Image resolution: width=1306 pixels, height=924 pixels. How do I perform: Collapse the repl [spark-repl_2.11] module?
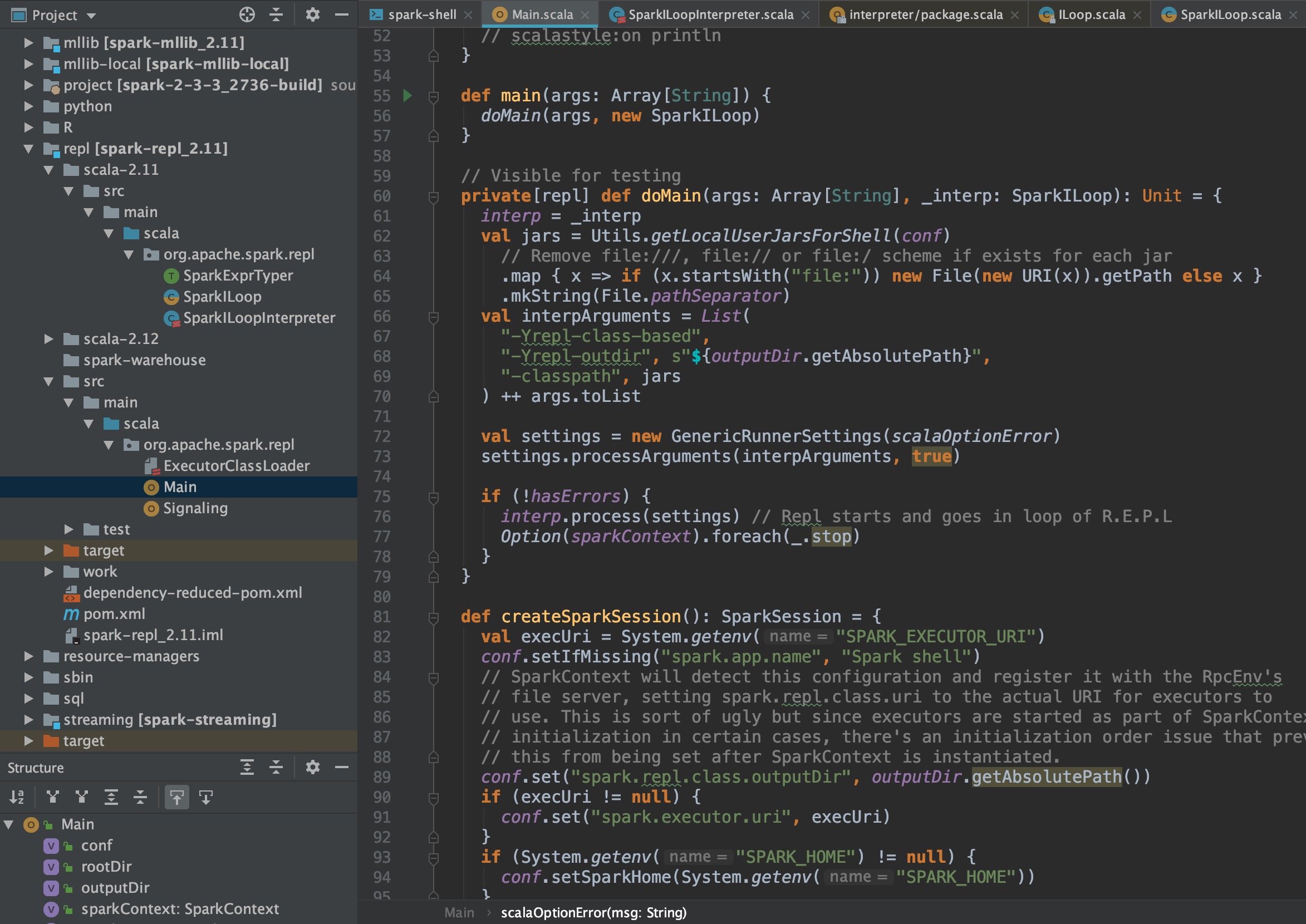click(x=28, y=149)
